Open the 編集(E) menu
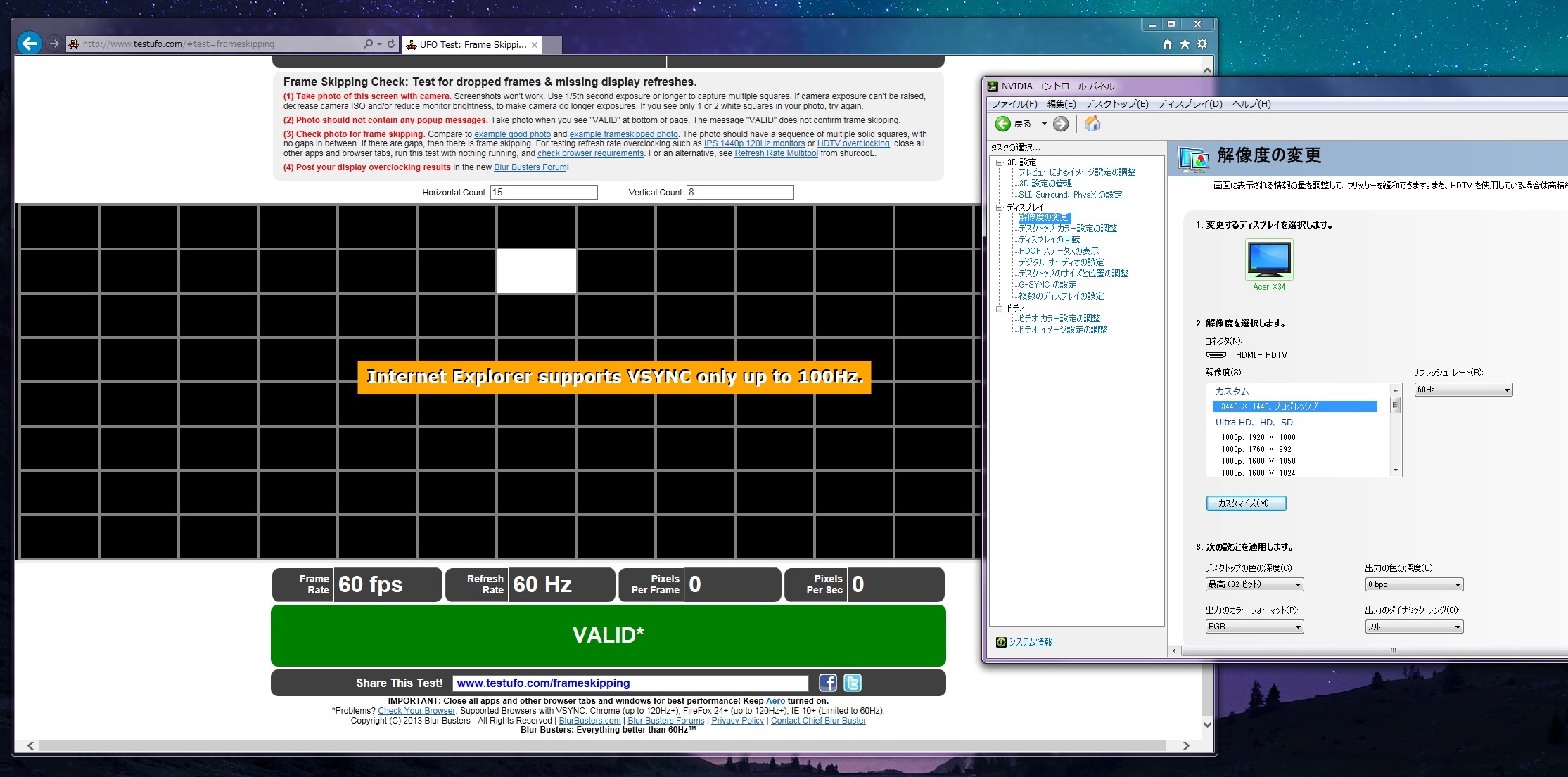 click(x=1062, y=104)
